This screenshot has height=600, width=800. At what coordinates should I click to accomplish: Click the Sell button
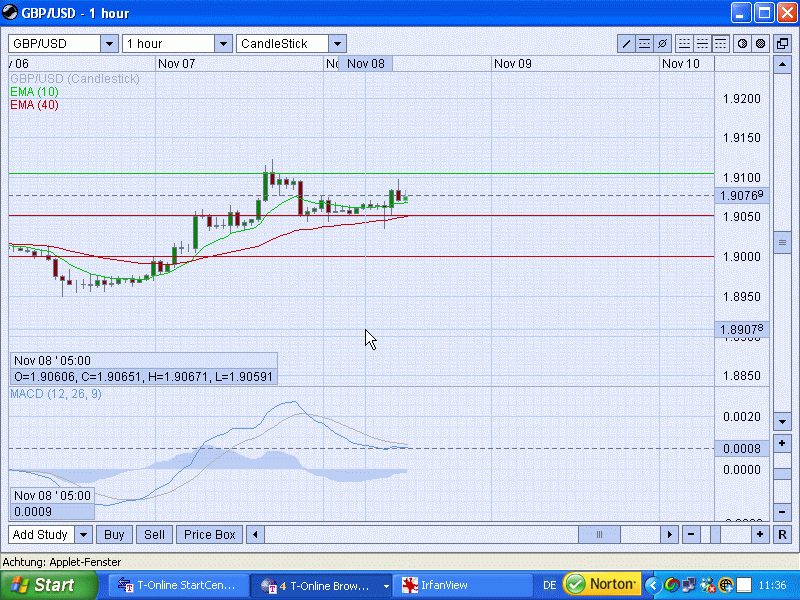(x=154, y=535)
